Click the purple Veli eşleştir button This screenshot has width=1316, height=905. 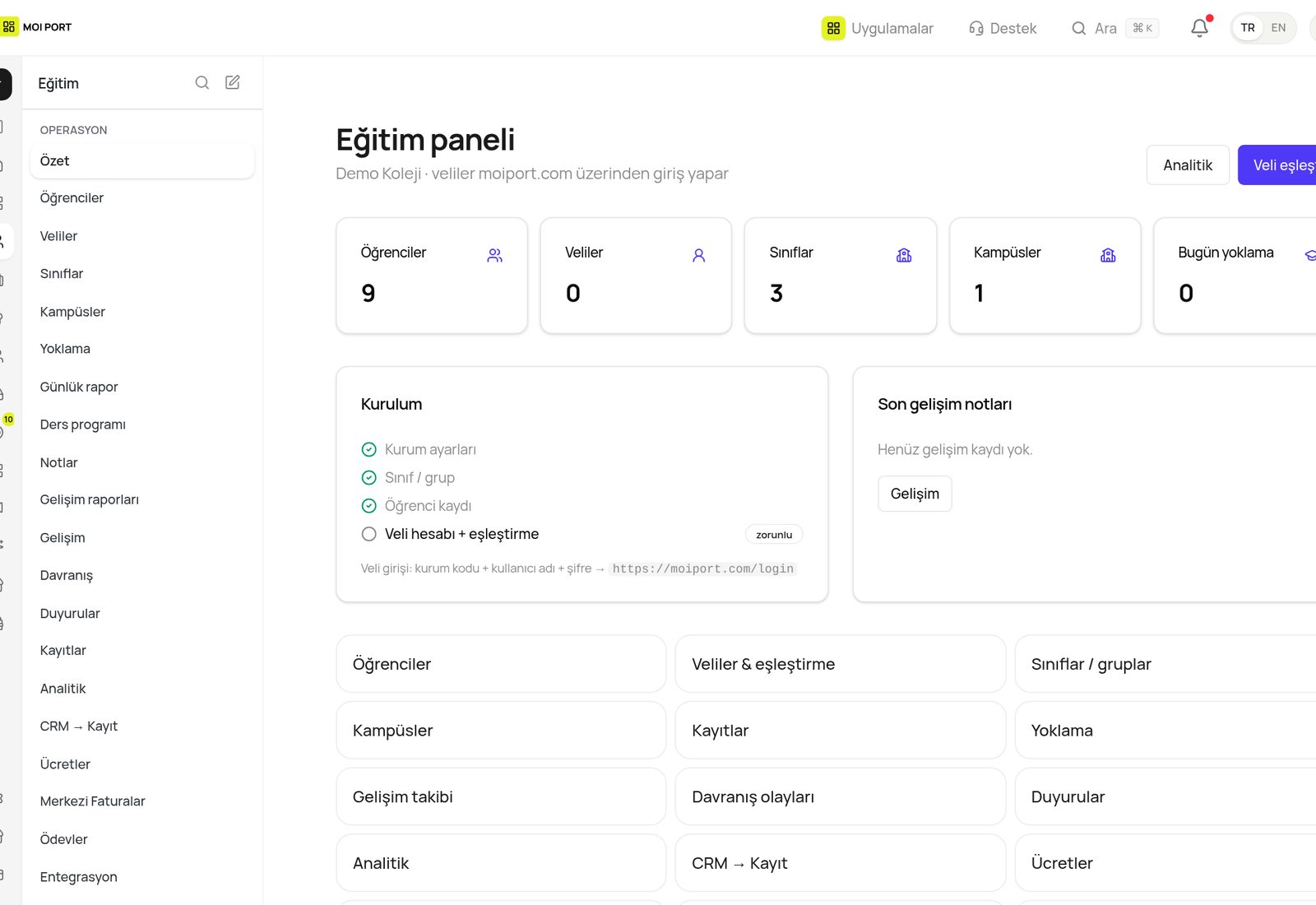(1277, 165)
